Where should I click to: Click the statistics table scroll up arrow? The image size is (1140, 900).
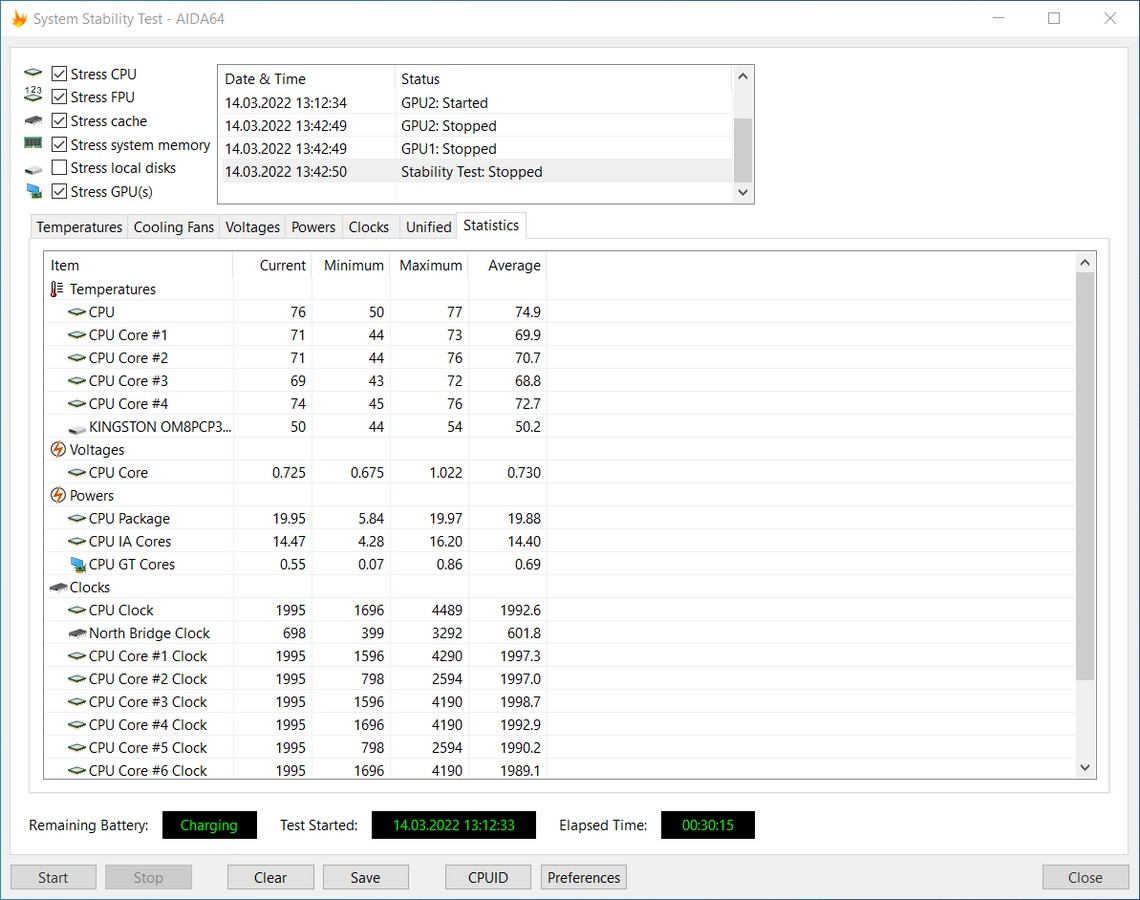tap(1085, 262)
